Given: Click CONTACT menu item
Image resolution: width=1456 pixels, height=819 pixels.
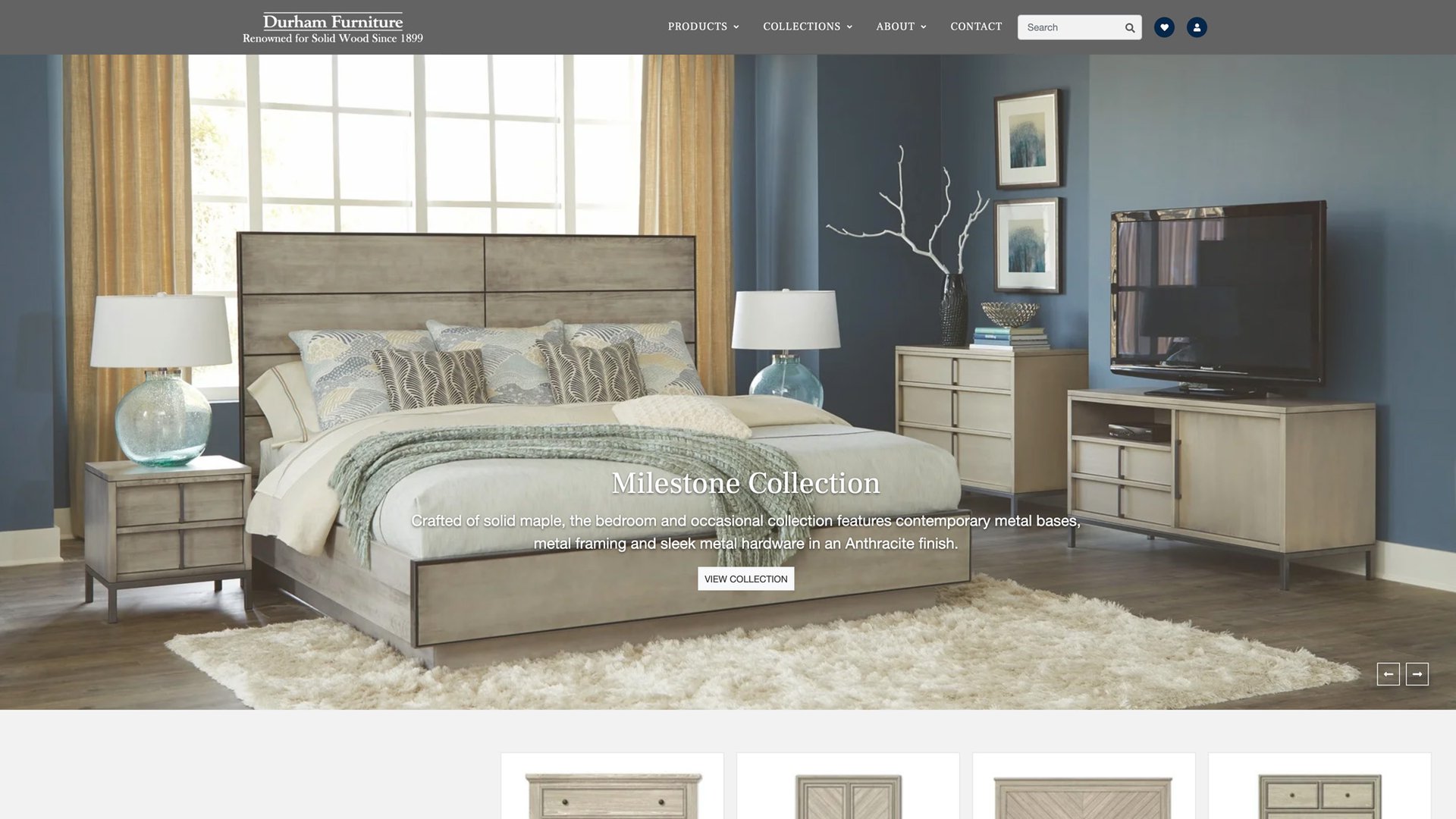Looking at the screenshot, I should [976, 27].
